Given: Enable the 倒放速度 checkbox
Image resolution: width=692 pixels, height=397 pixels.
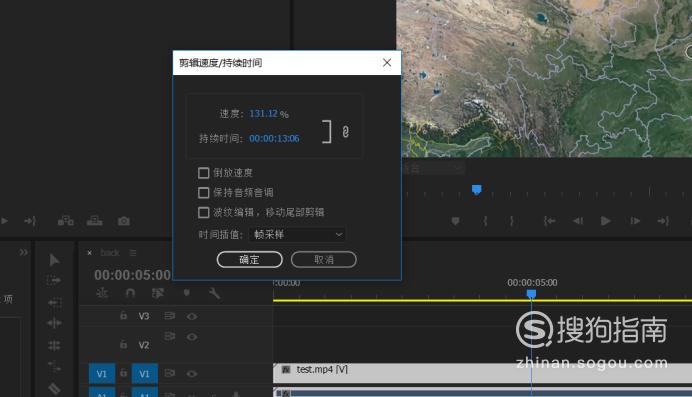Looking at the screenshot, I should tap(203, 172).
